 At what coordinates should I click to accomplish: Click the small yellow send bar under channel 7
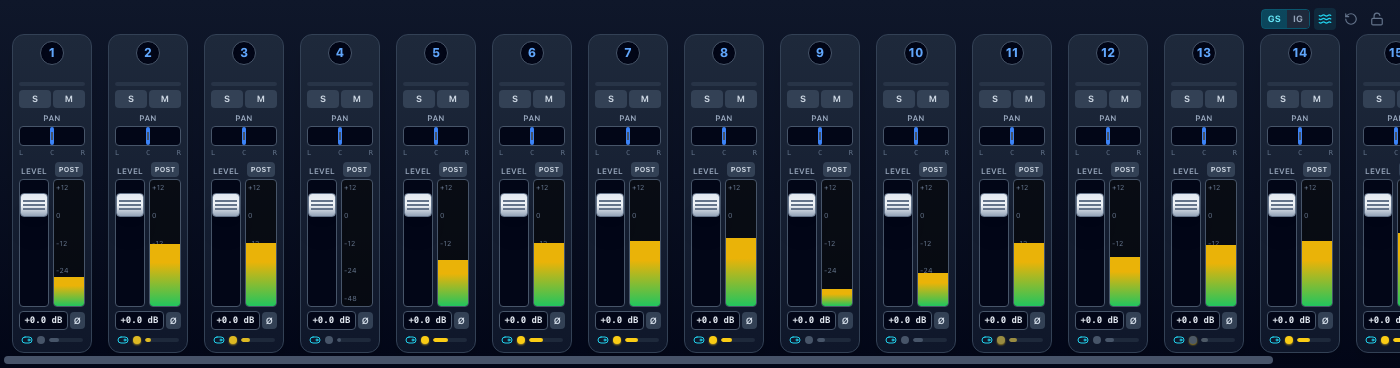click(x=632, y=340)
